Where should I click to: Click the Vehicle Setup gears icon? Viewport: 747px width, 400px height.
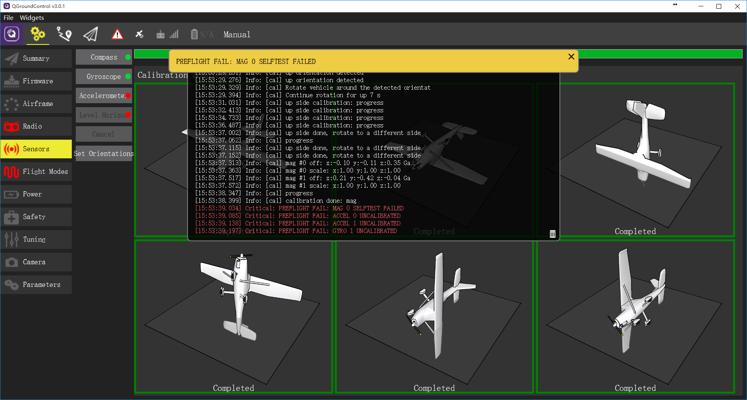(x=38, y=34)
